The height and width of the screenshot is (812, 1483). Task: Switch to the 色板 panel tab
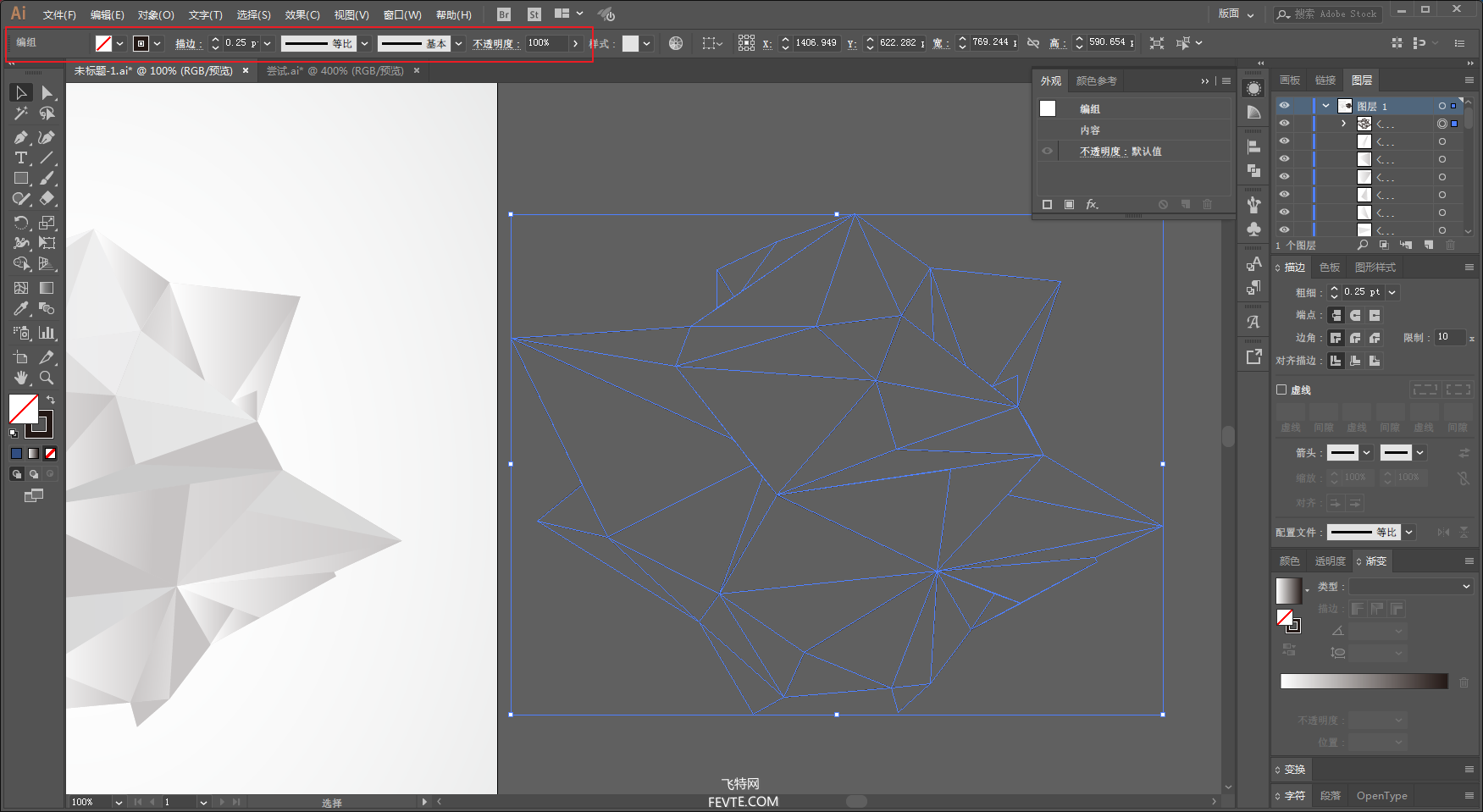(x=1330, y=268)
